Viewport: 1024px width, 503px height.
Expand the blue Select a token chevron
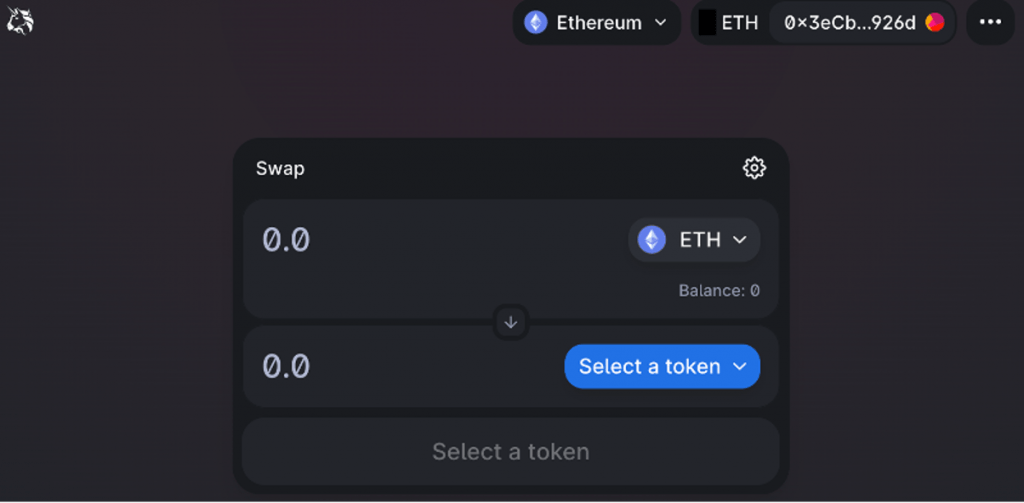pyautogui.click(x=740, y=367)
